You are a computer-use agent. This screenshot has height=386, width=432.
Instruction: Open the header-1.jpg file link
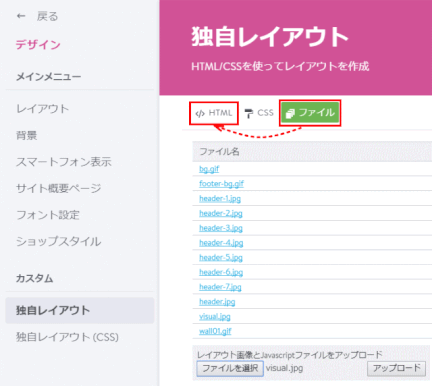[x=220, y=199]
